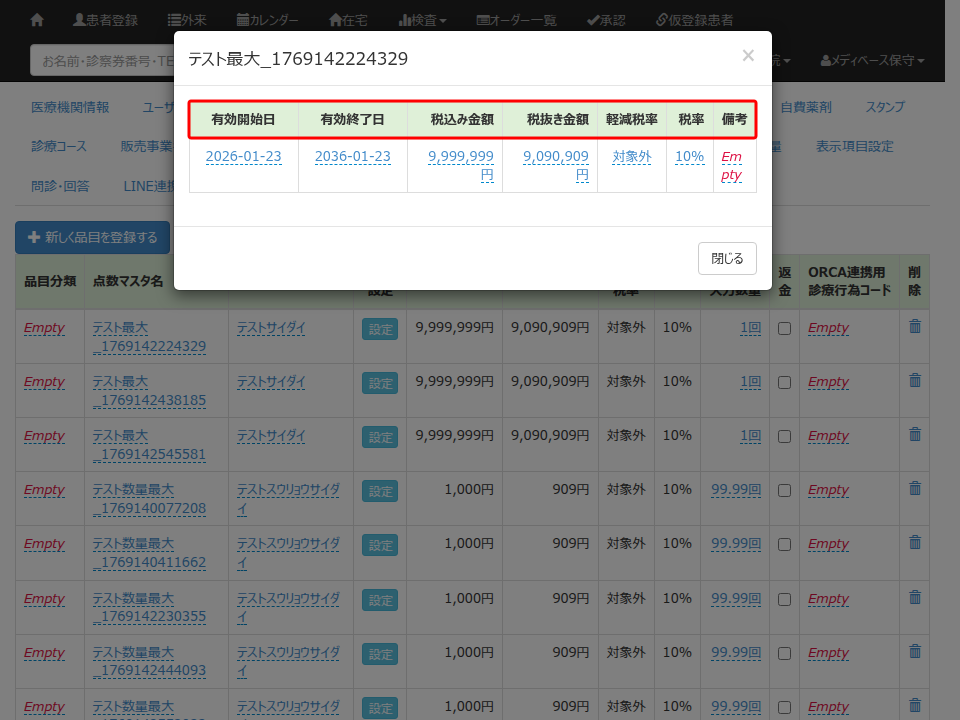Image resolution: width=960 pixels, height=720 pixels.
Task: Open the メディベース保守 user dropdown
Action: tap(872, 61)
